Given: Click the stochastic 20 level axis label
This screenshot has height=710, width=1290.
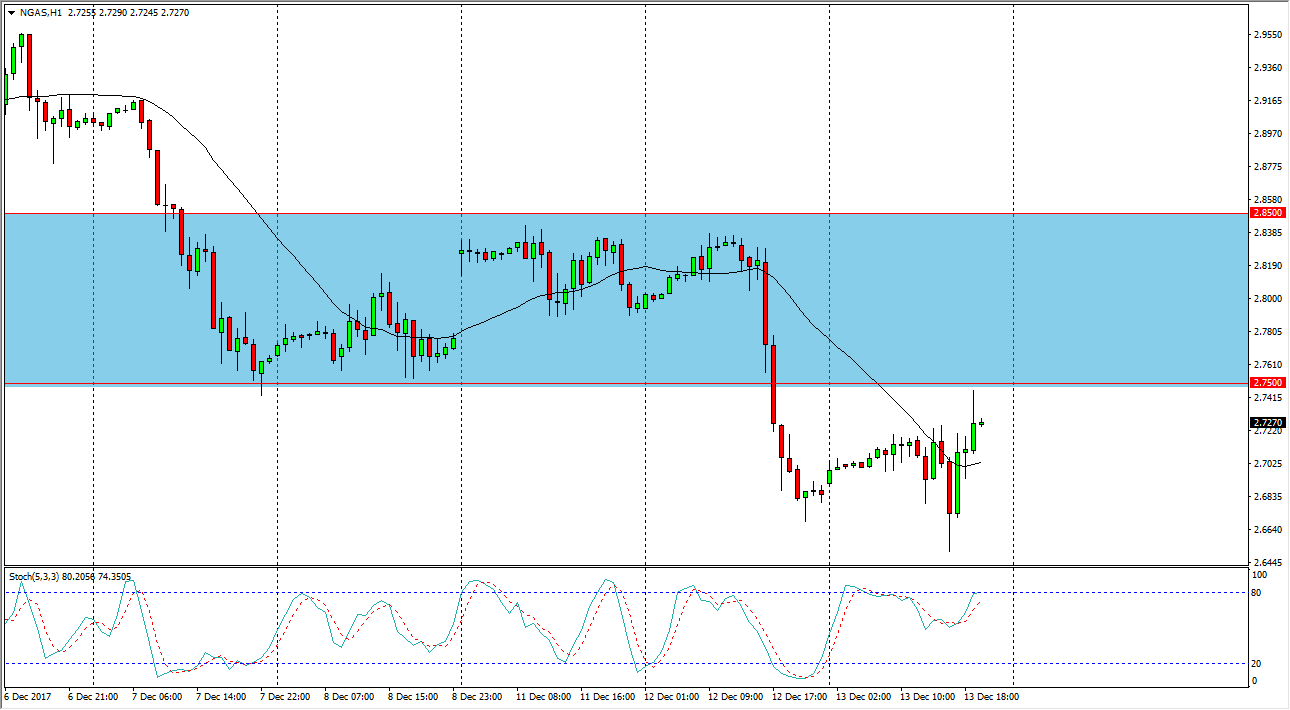Looking at the screenshot, I should 1258,664.
